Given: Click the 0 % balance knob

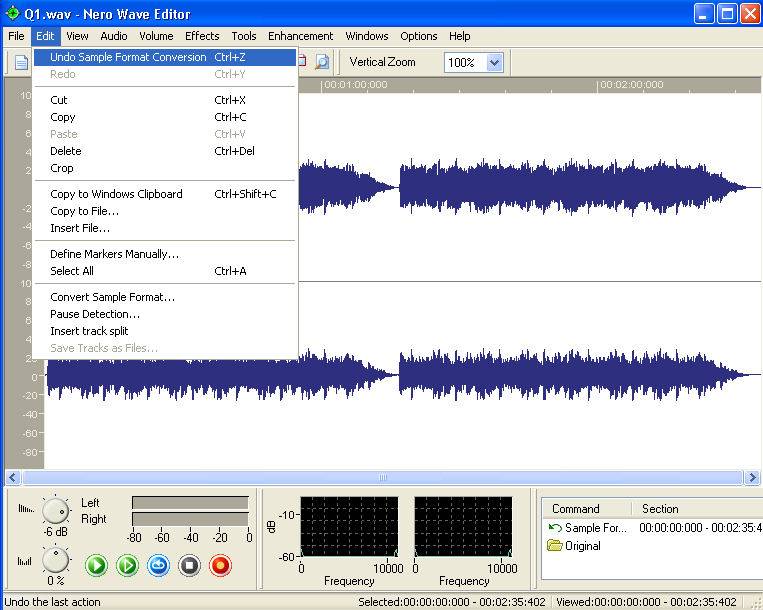Looking at the screenshot, I should click(57, 561).
